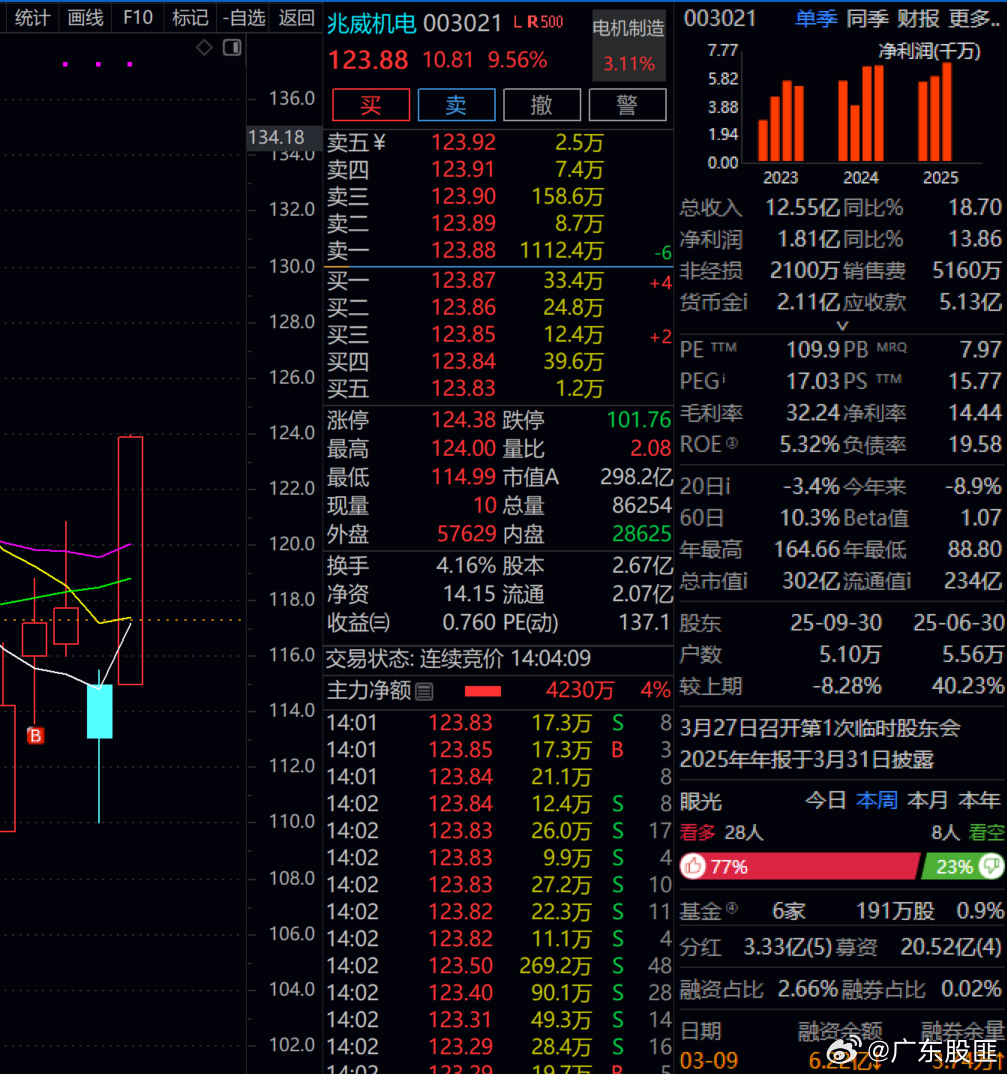Click the diamond icon above chart
Screen dimensions: 1007x1074
pos(204,47)
